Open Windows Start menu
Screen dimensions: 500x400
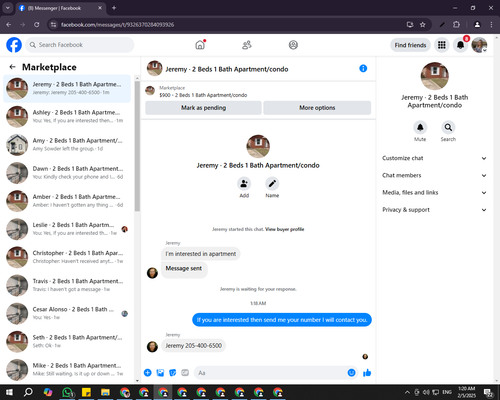coord(9,392)
